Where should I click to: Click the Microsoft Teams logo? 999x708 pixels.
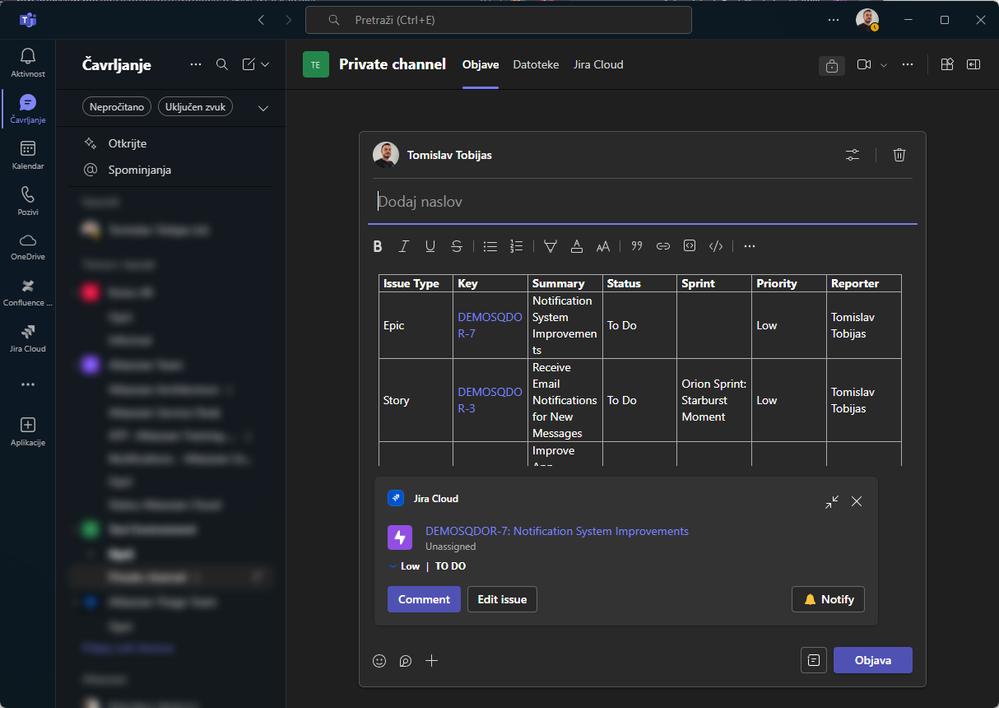click(x=28, y=20)
